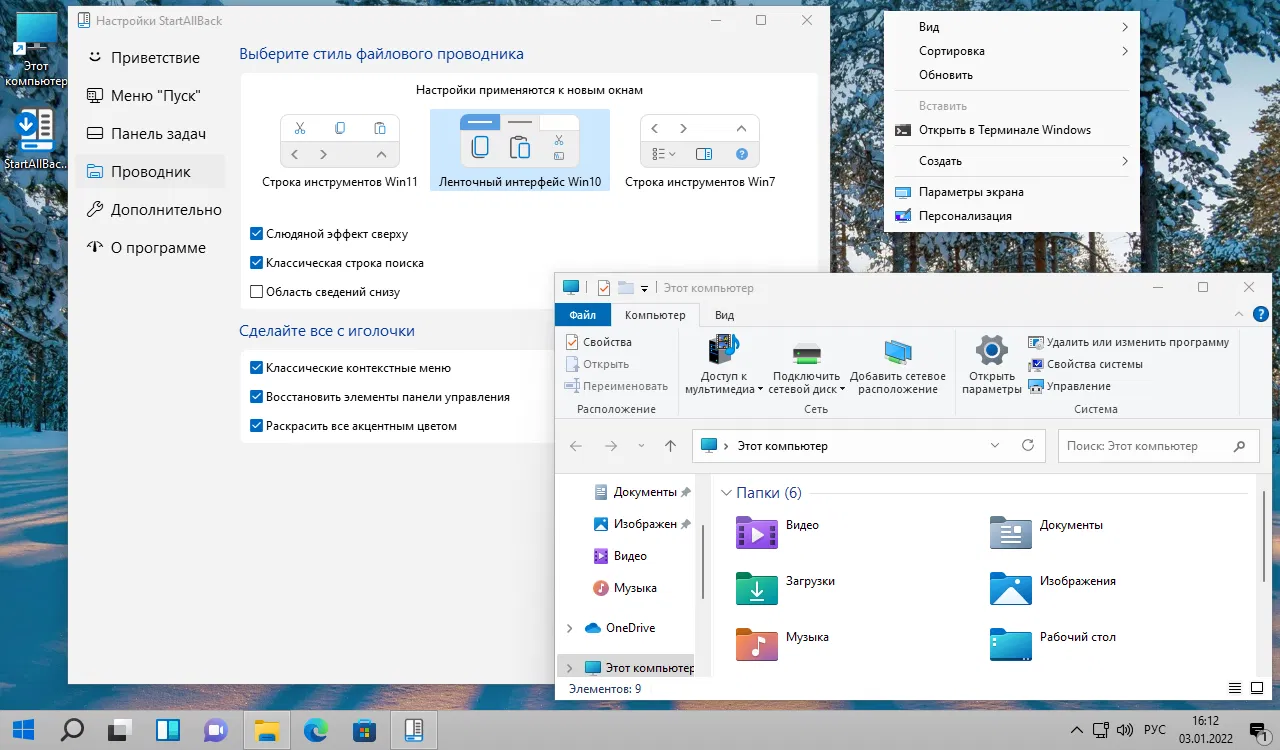Image resolution: width=1280 pixels, height=750 pixels.
Task: Click the Open Settings gear icon
Action: tap(991, 351)
